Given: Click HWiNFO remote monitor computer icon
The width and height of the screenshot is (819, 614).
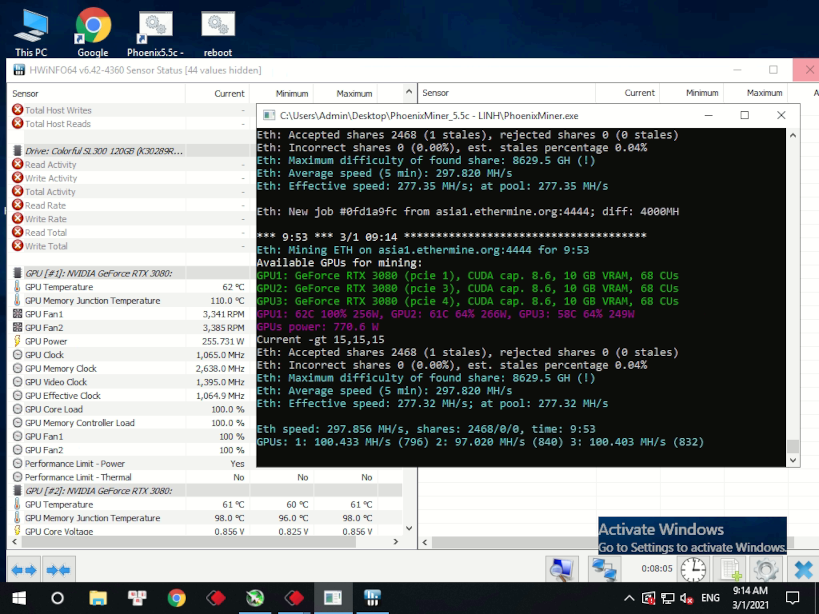Looking at the screenshot, I should tap(561, 569).
